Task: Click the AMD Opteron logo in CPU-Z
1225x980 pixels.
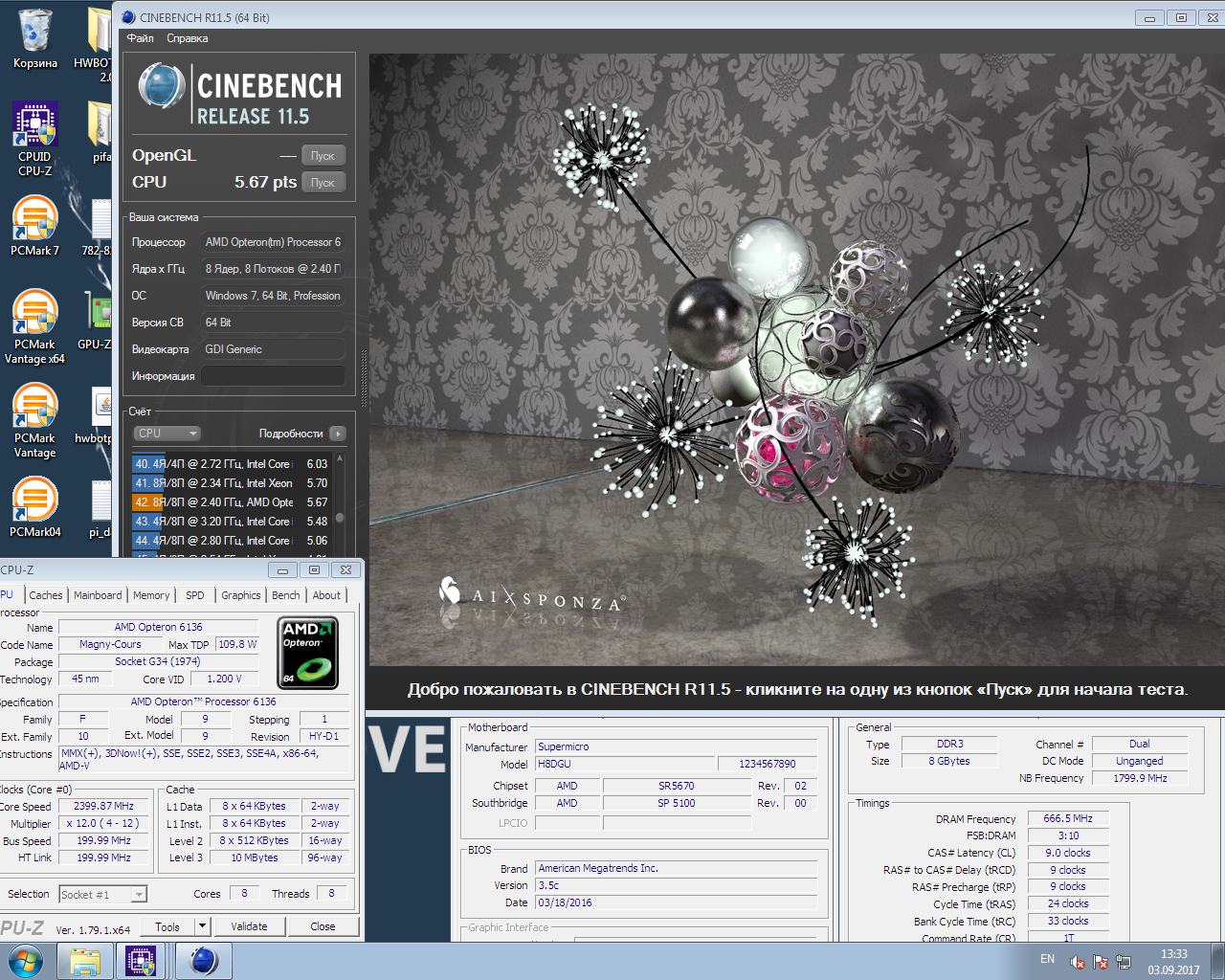Action: (307, 653)
